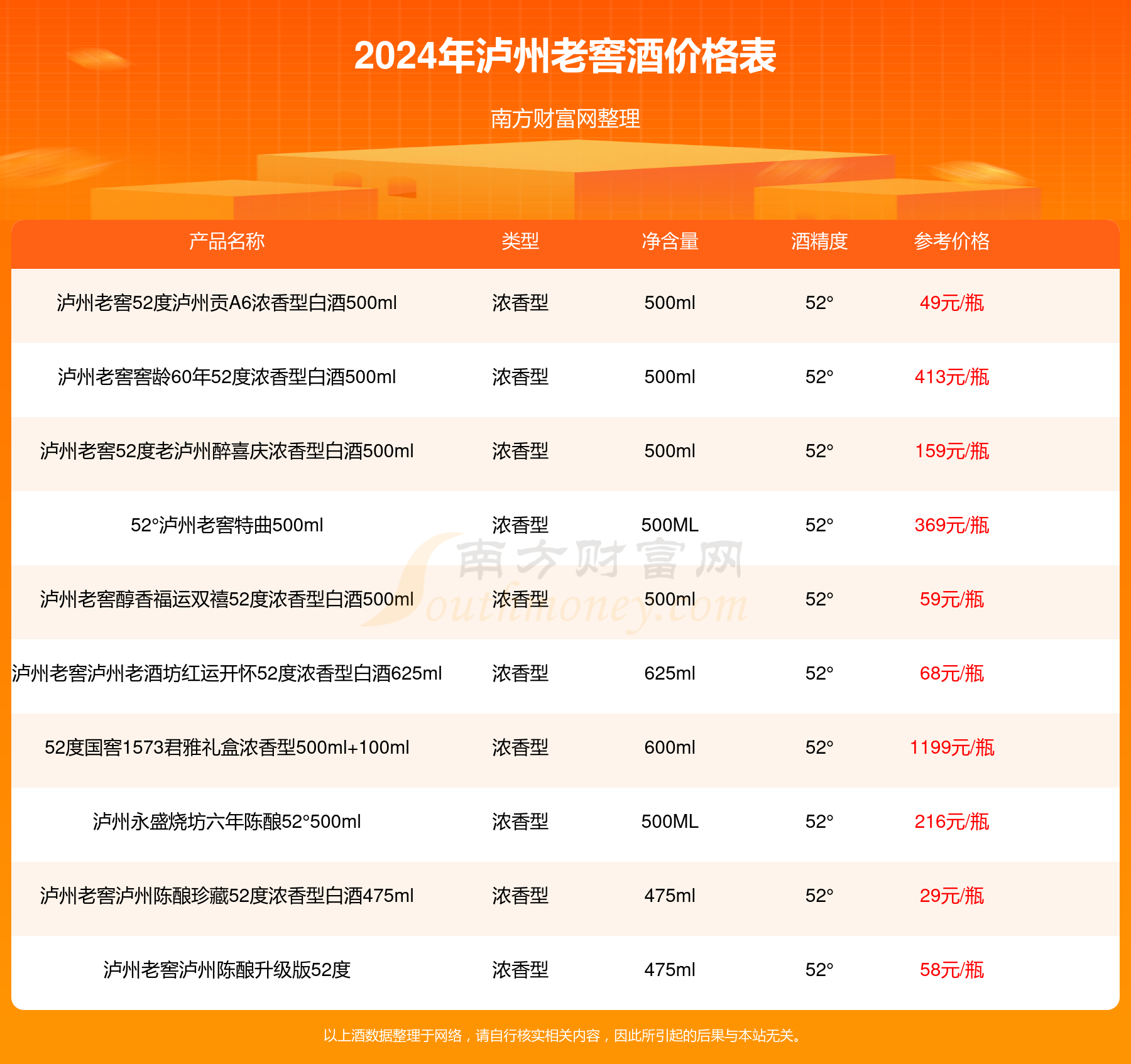
Task: Click the price 29元/瓶
Action: click(x=952, y=896)
